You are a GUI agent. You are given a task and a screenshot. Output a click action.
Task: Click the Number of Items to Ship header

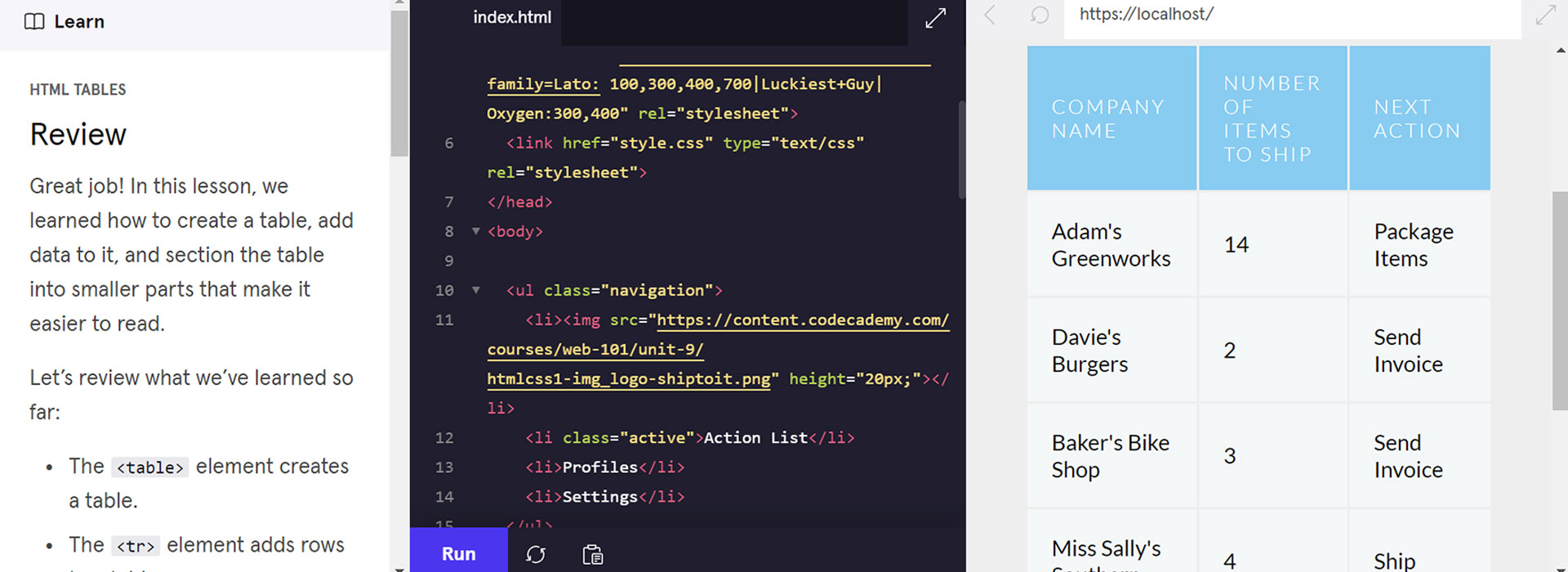pyautogui.click(x=1272, y=119)
